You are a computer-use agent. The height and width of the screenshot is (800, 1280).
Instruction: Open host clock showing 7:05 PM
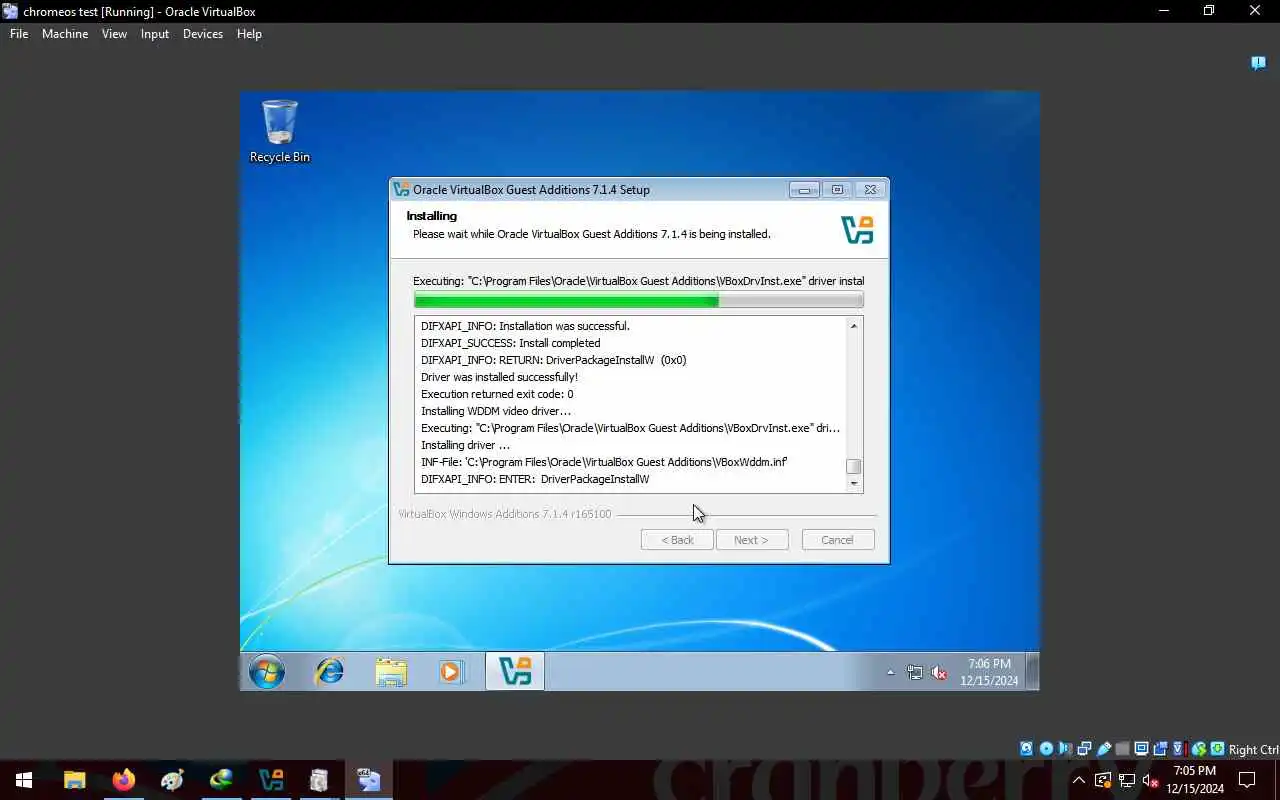[1194, 780]
